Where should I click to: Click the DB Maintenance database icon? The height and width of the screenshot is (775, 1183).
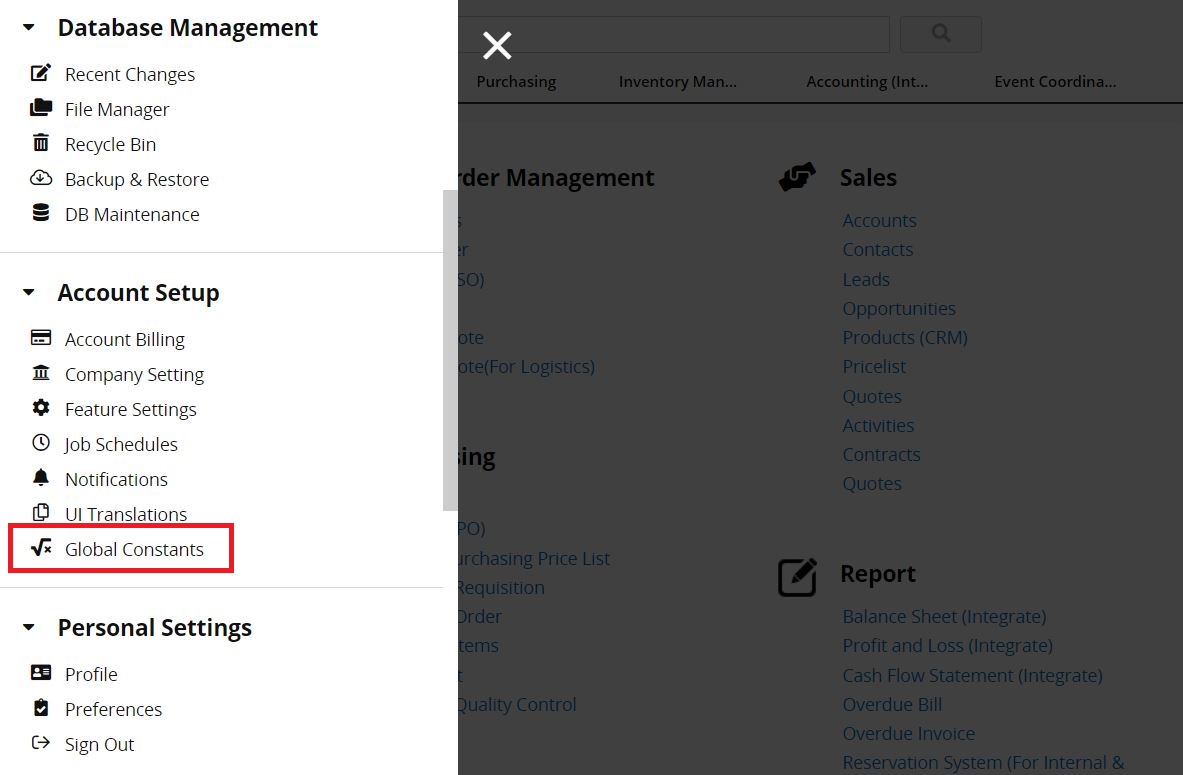pos(41,213)
